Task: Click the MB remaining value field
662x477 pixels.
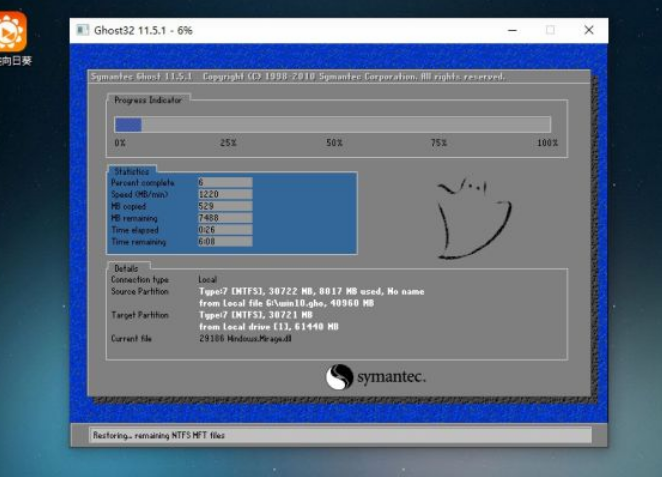Action: (224, 217)
